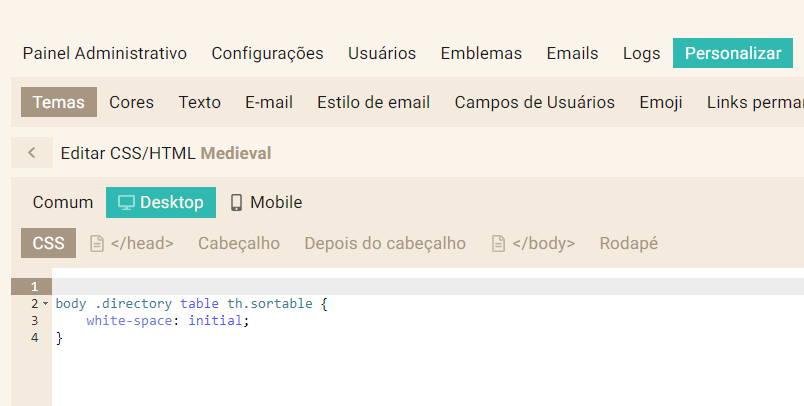Place cursor on empty editor line 1
Viewport: 804px width, 406px height.
[428, 287]
